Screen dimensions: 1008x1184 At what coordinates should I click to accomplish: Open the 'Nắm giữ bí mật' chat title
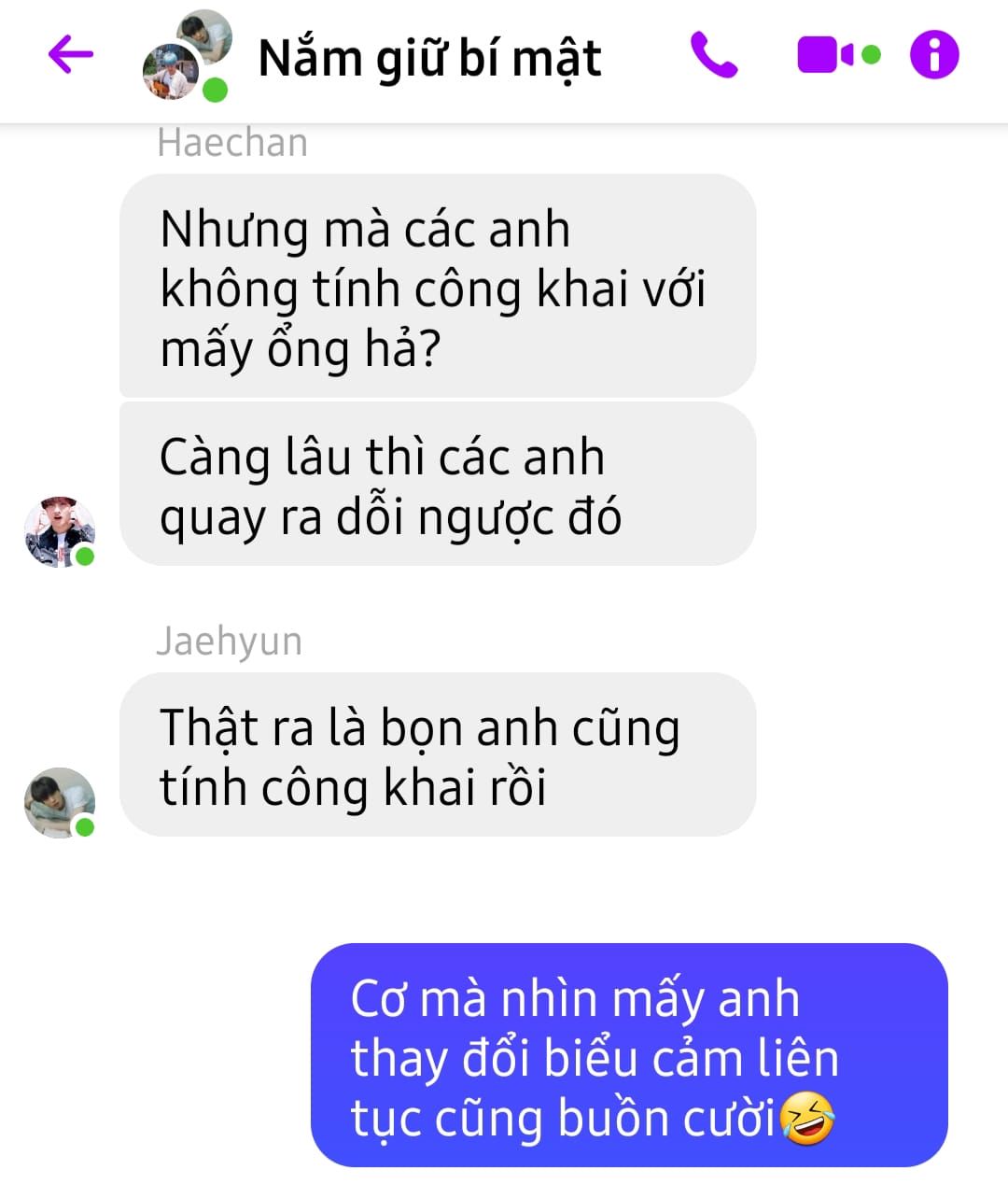(x=429, y=58)
